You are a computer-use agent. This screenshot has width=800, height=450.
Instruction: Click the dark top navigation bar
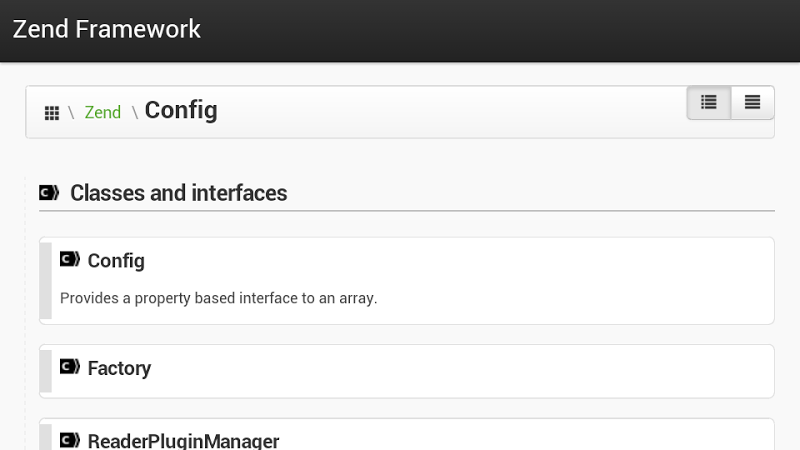500,30
